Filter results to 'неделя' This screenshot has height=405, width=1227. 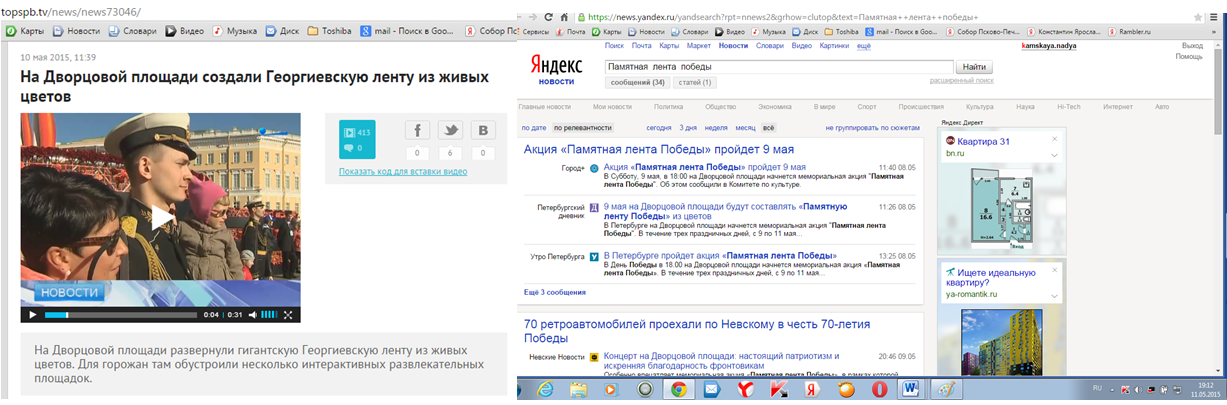[x=716, y=128]
